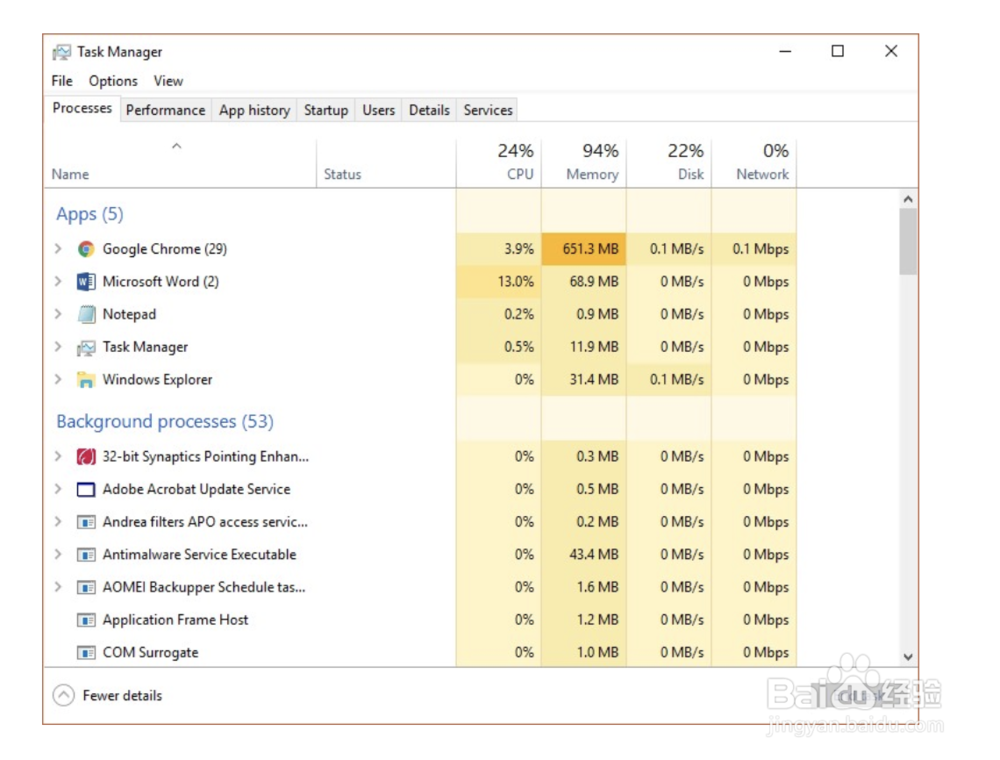The image size is (1000, 760).
Task: Click the 68.9 MB memory value
Action: [x=594, y=281]
